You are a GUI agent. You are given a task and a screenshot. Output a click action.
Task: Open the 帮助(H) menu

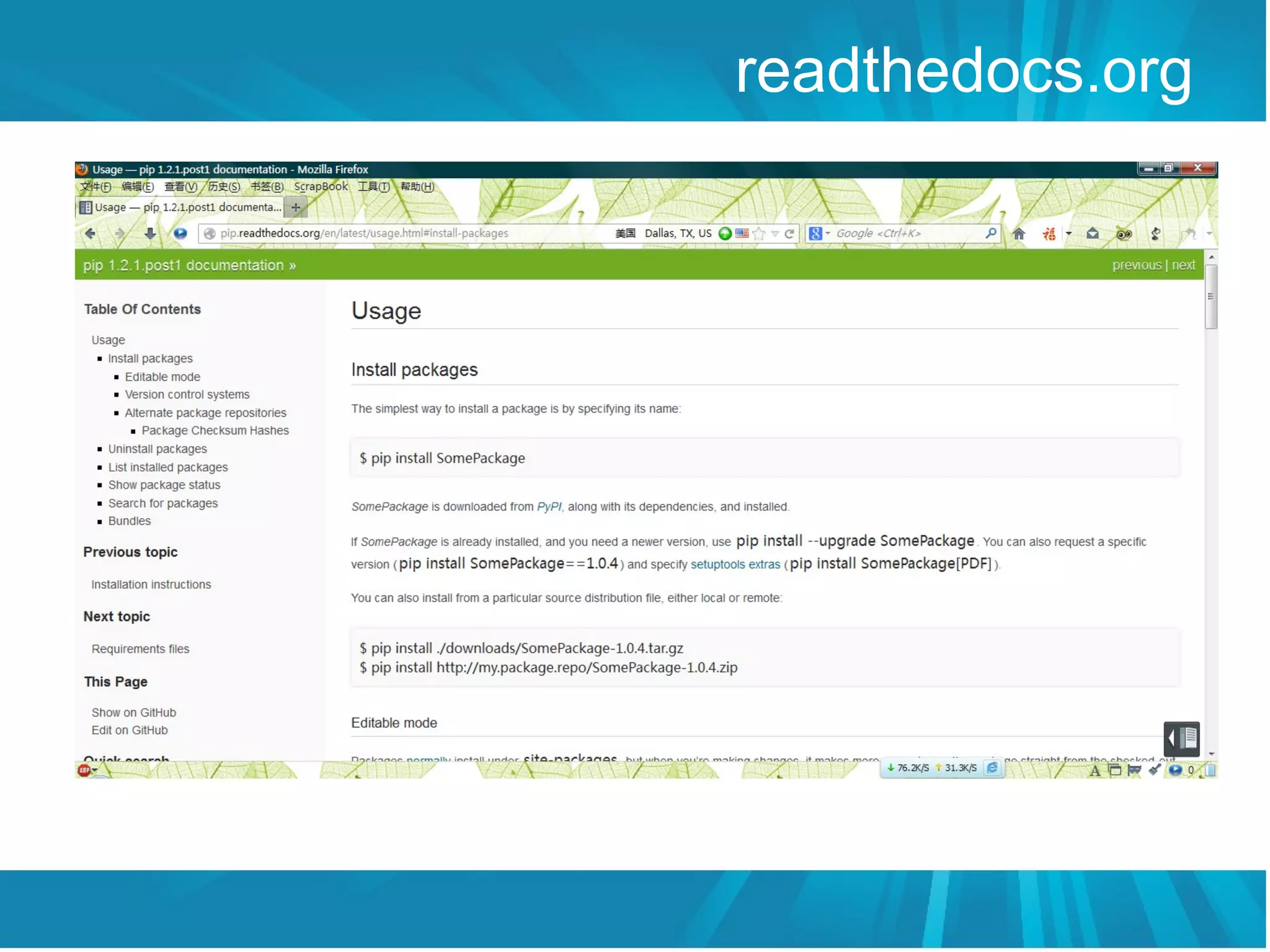(417, 187)
